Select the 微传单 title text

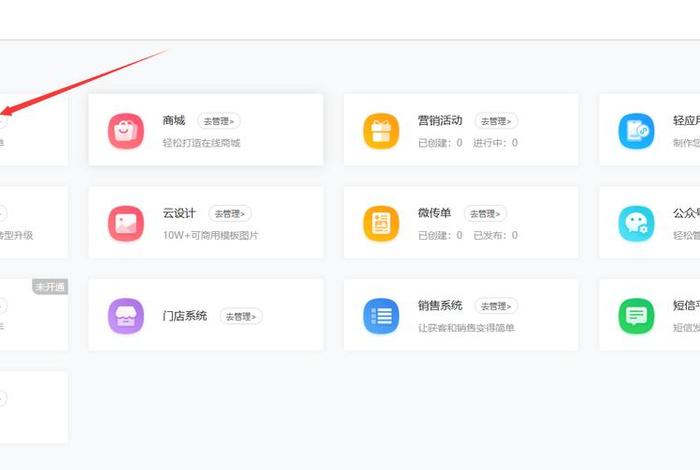click(x=434, y=213)
